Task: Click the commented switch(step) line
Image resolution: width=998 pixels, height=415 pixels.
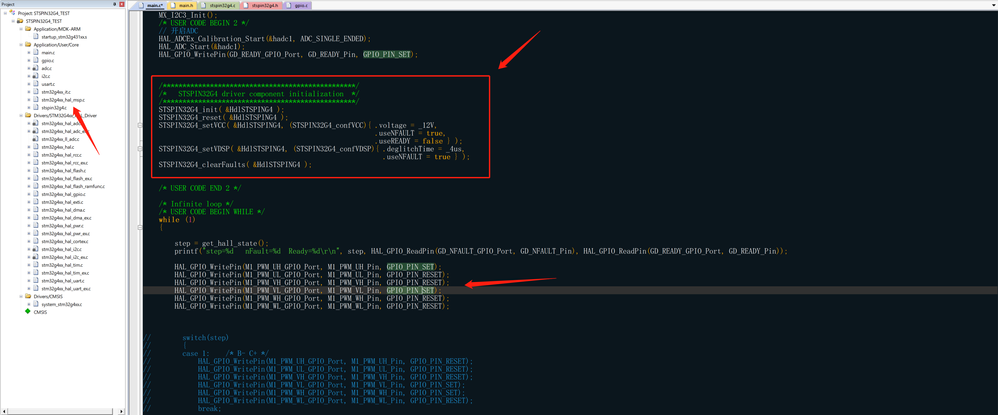Action: click(205, 337)
